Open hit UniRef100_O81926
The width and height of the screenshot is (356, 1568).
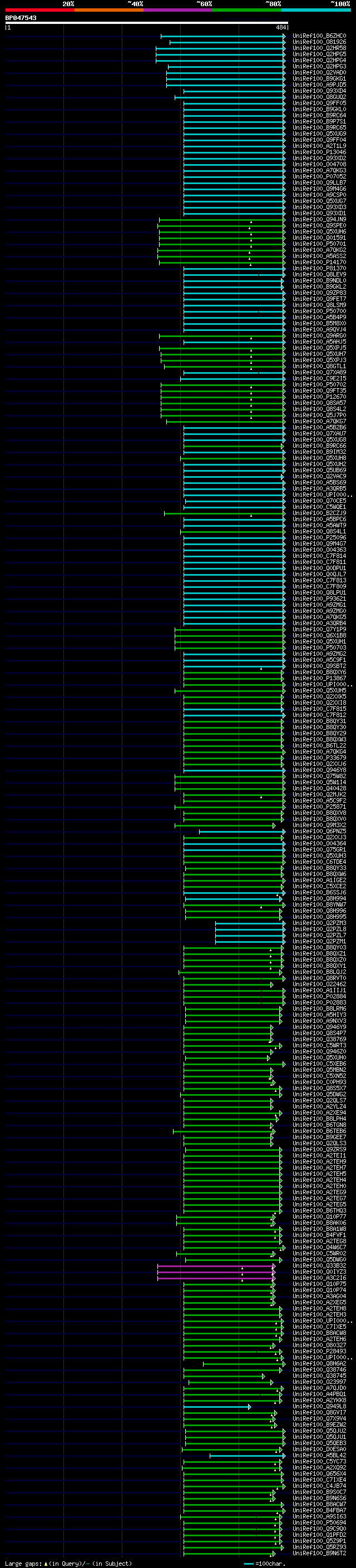[x=319, y=42]
